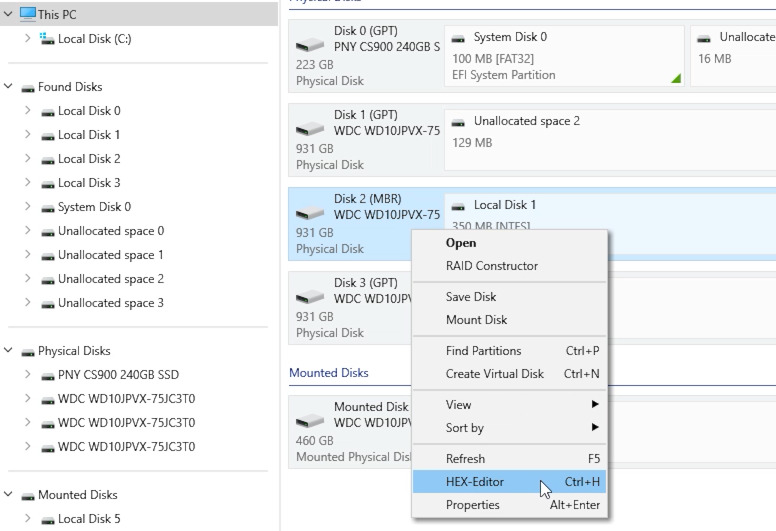The image size is (776, 531).
Task: Click the 16 MB Unallocated partition icon
Action: (x=704, y=38)
